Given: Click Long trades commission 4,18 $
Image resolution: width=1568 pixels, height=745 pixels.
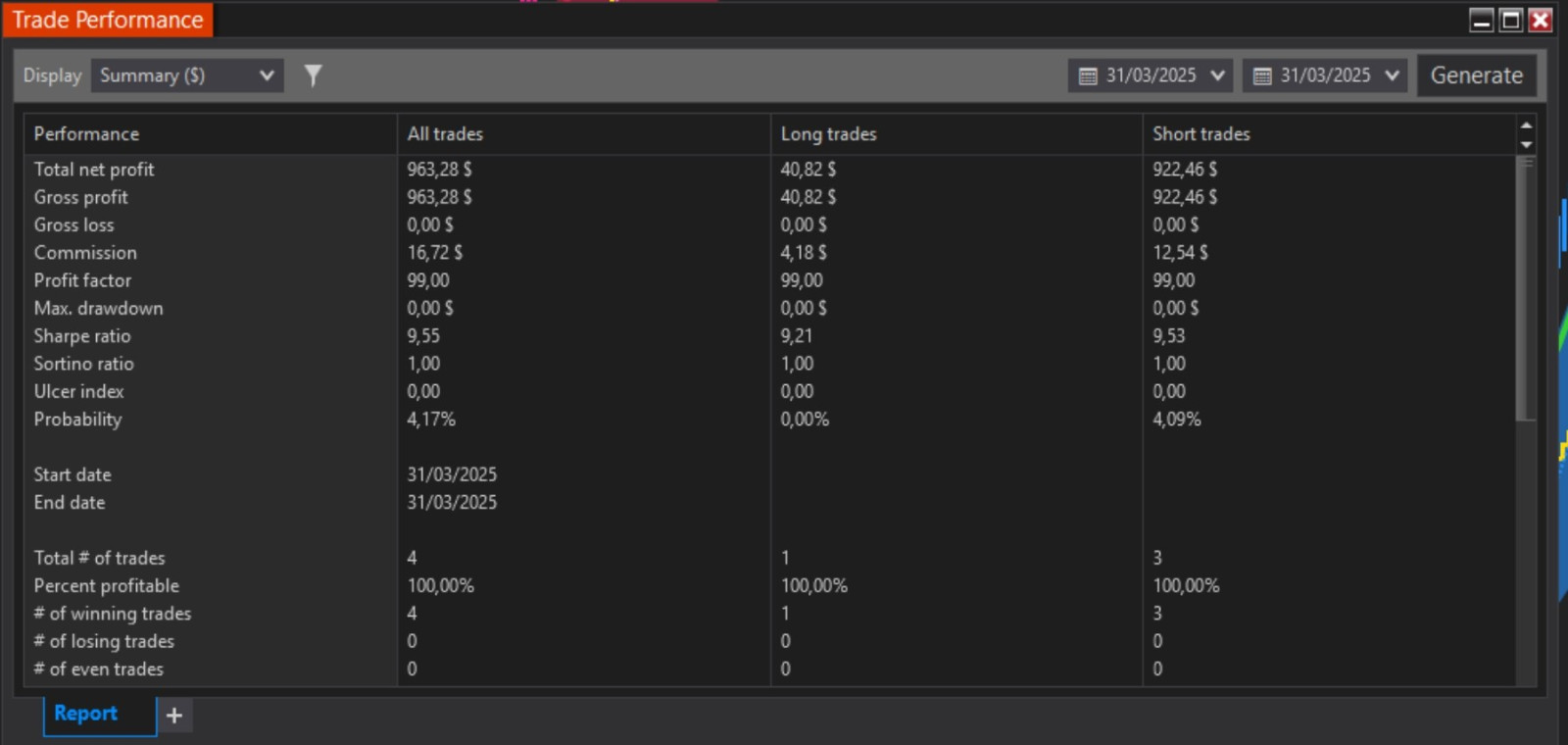Looking at the screenshot, I should (x=804, y=253).
